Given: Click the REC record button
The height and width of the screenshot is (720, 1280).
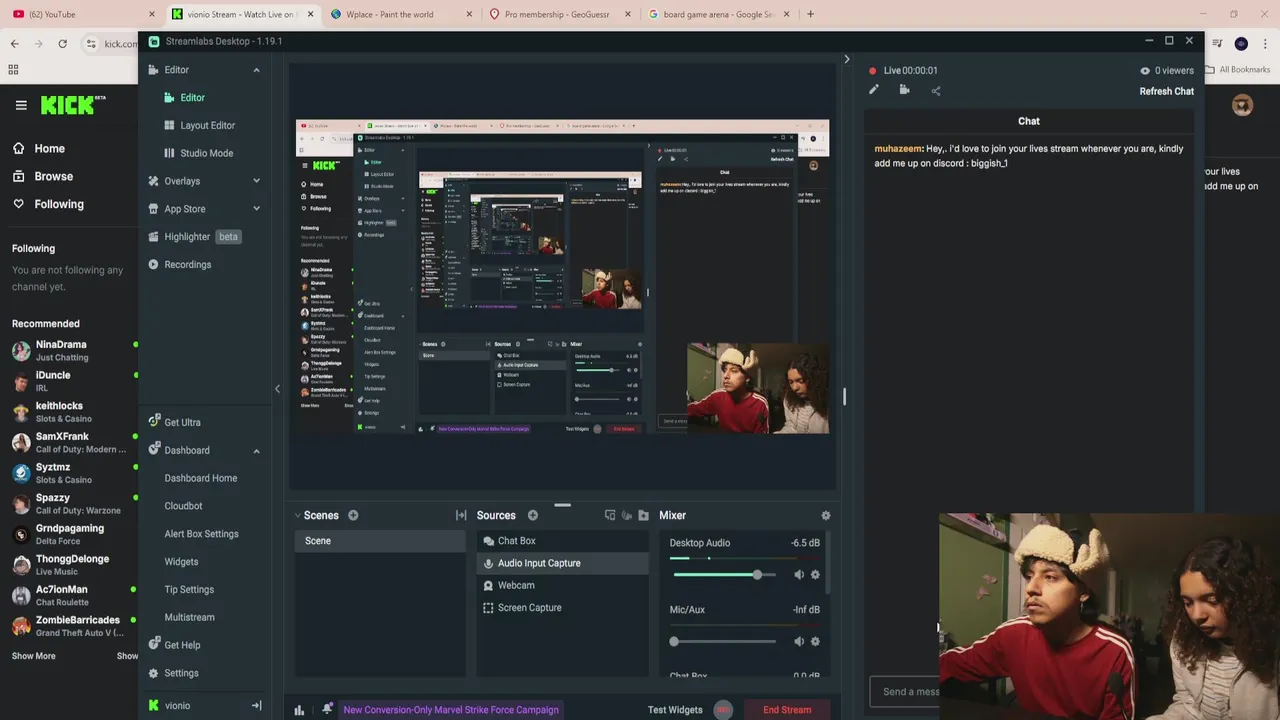Looking at the screenshot, I should (x=723, y=710).
